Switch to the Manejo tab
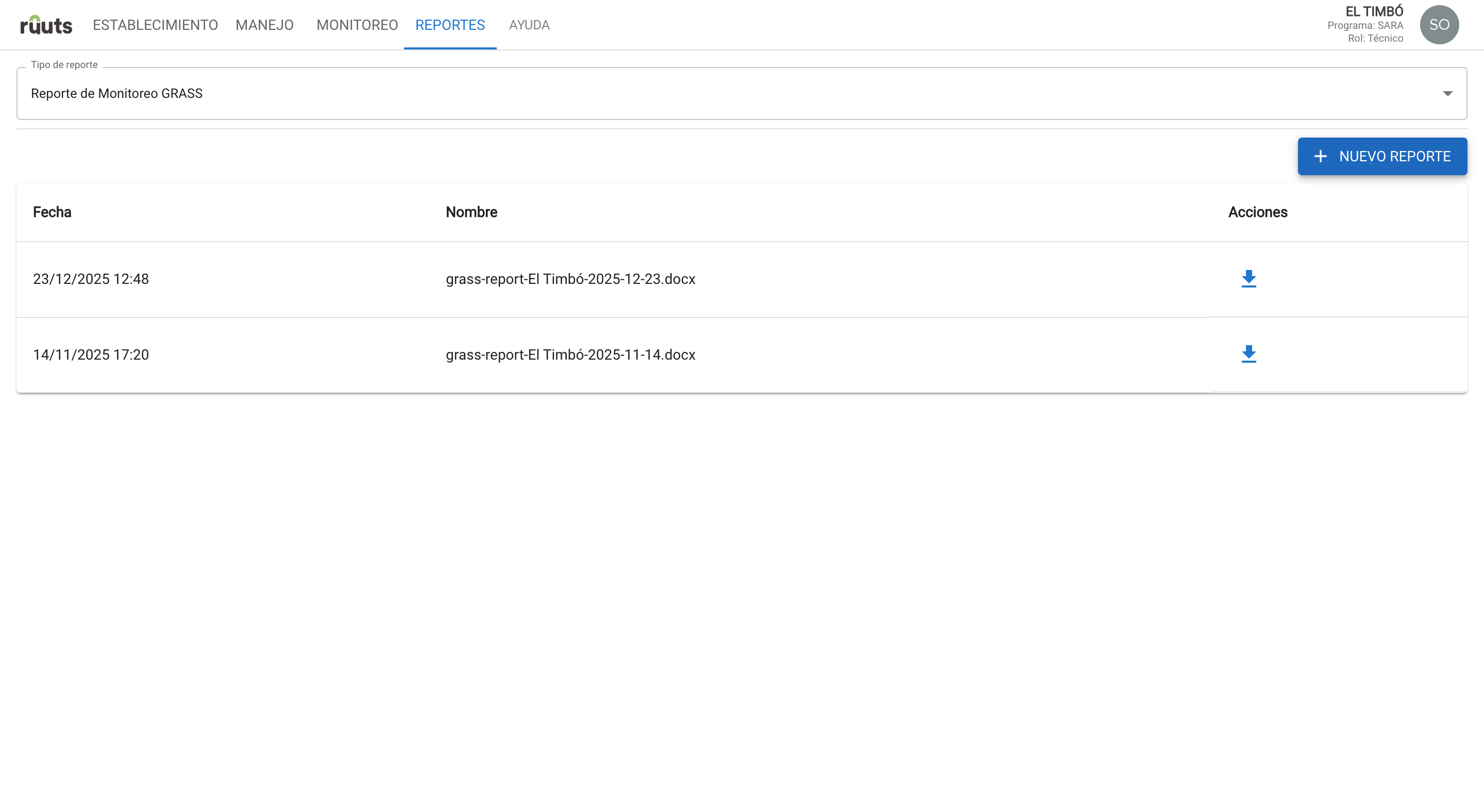Viewport: 1484px width, 812px height. point(264,25)
